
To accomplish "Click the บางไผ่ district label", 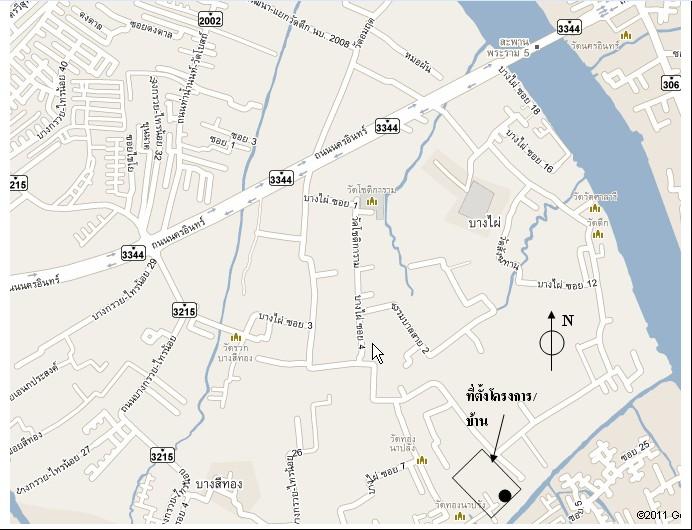I will click(485, 222).
